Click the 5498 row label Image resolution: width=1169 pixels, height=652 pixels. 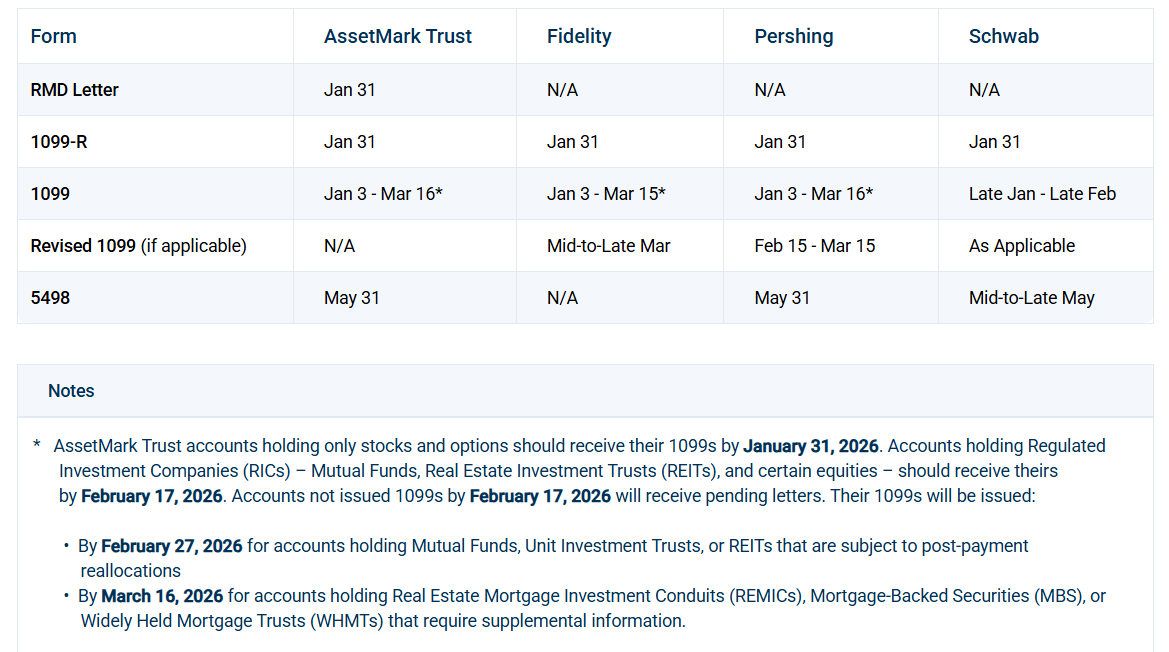click(51, 298)
